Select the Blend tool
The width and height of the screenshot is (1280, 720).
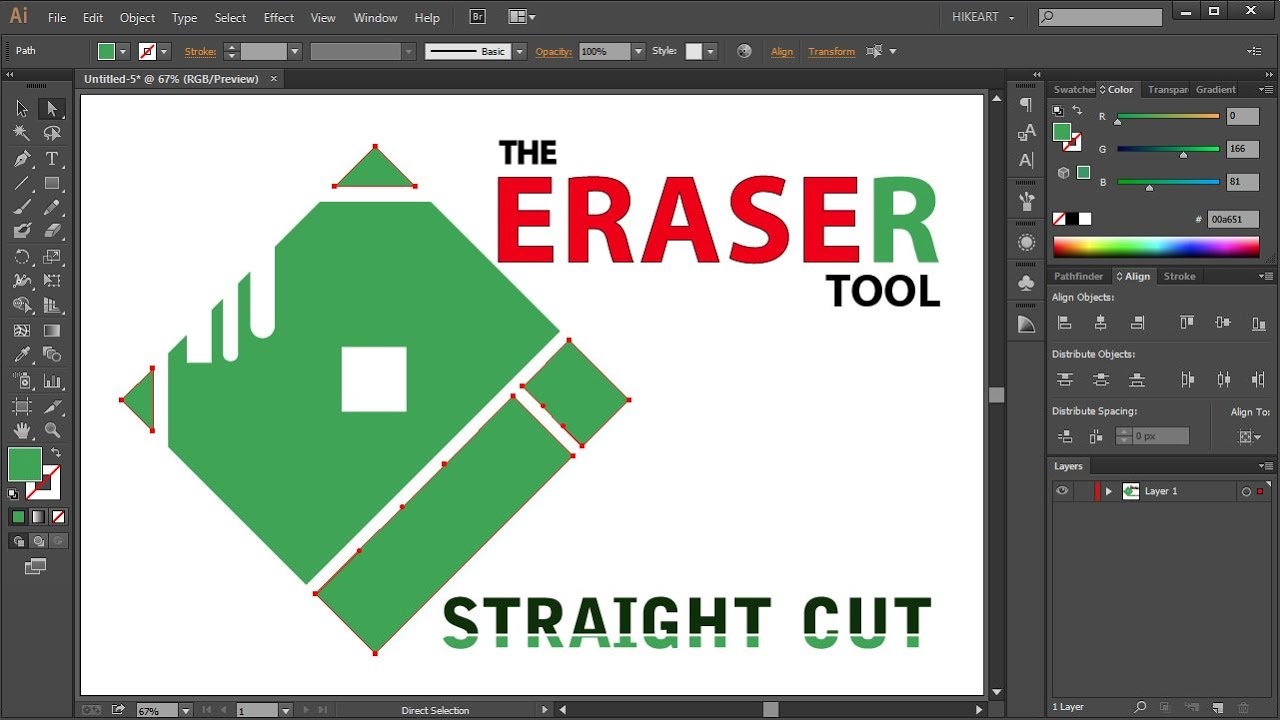(x=52, y=355)
